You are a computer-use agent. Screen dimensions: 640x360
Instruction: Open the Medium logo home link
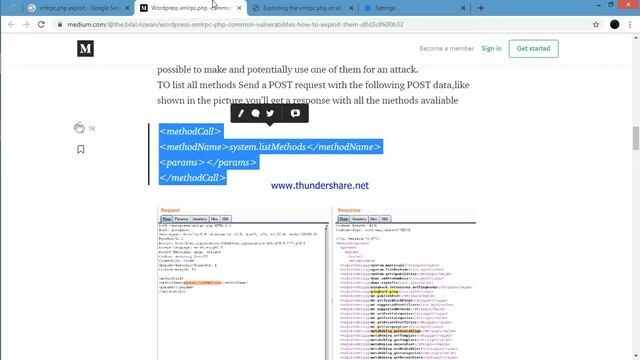(x=85, y=49)
